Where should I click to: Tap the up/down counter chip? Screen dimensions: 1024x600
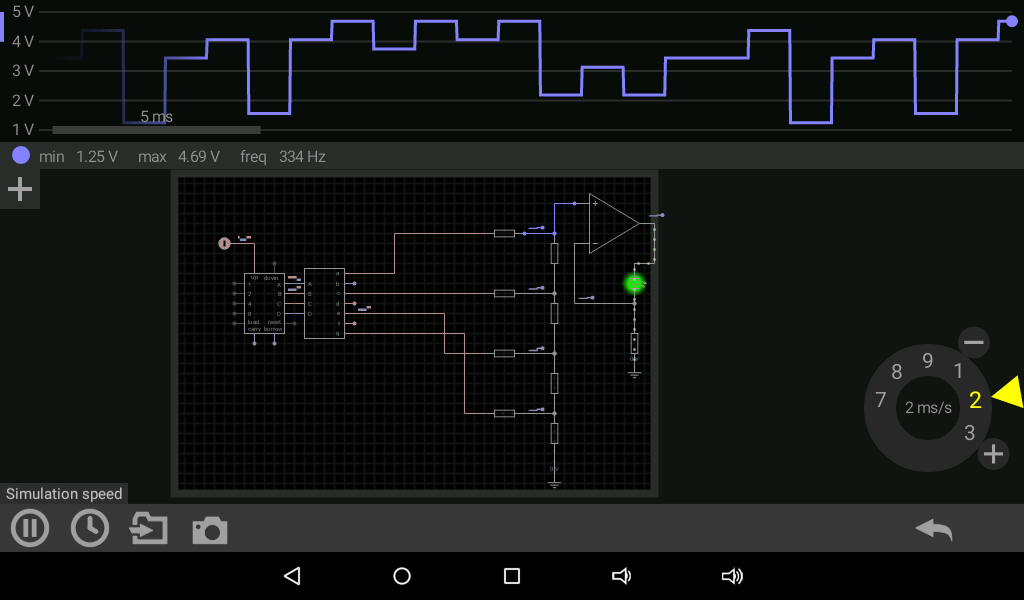264,303
